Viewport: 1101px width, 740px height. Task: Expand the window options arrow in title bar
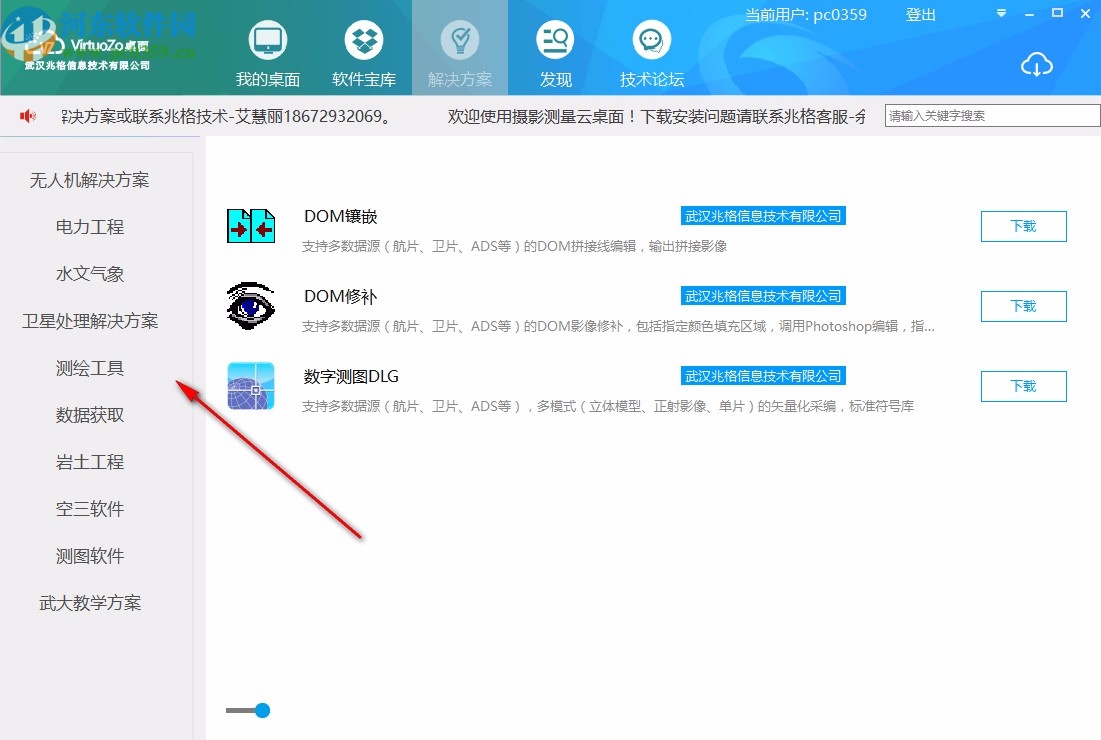1000,12
